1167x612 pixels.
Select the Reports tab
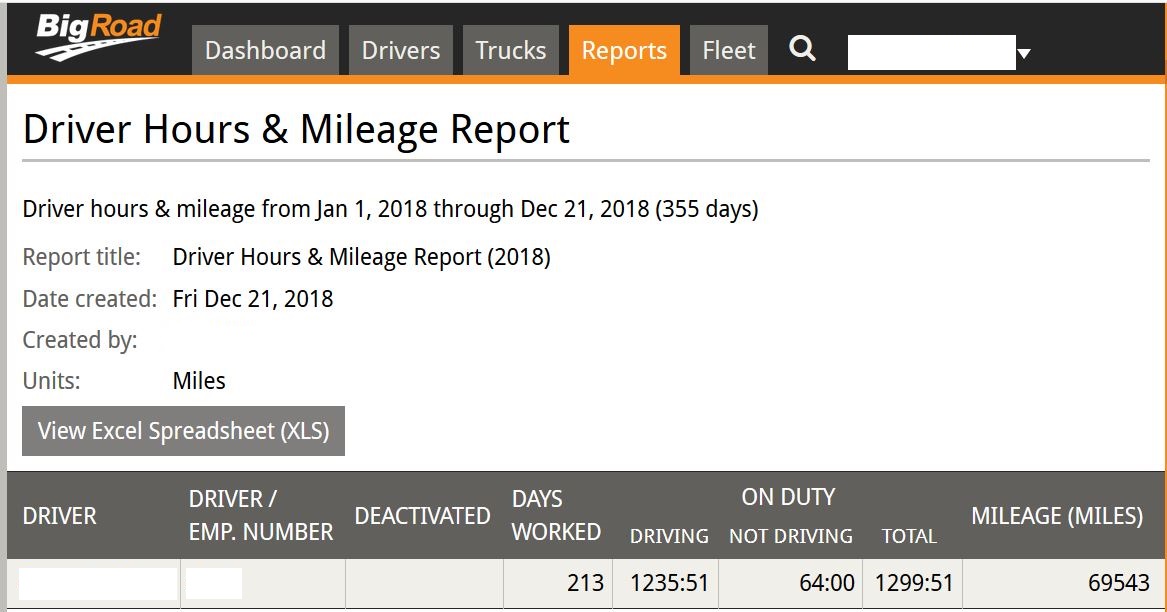pos(624,51)
